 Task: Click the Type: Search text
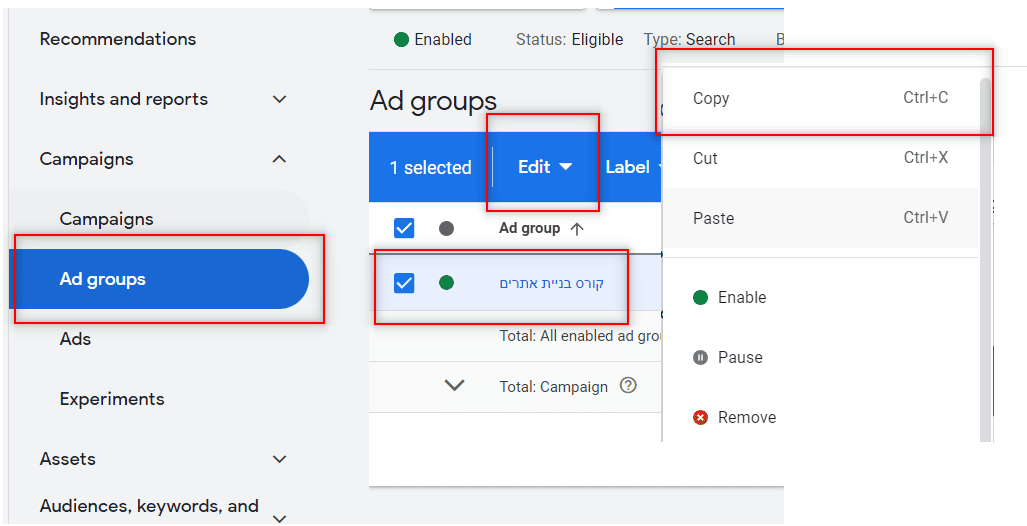pyautogui.click(x=689, y=40)
